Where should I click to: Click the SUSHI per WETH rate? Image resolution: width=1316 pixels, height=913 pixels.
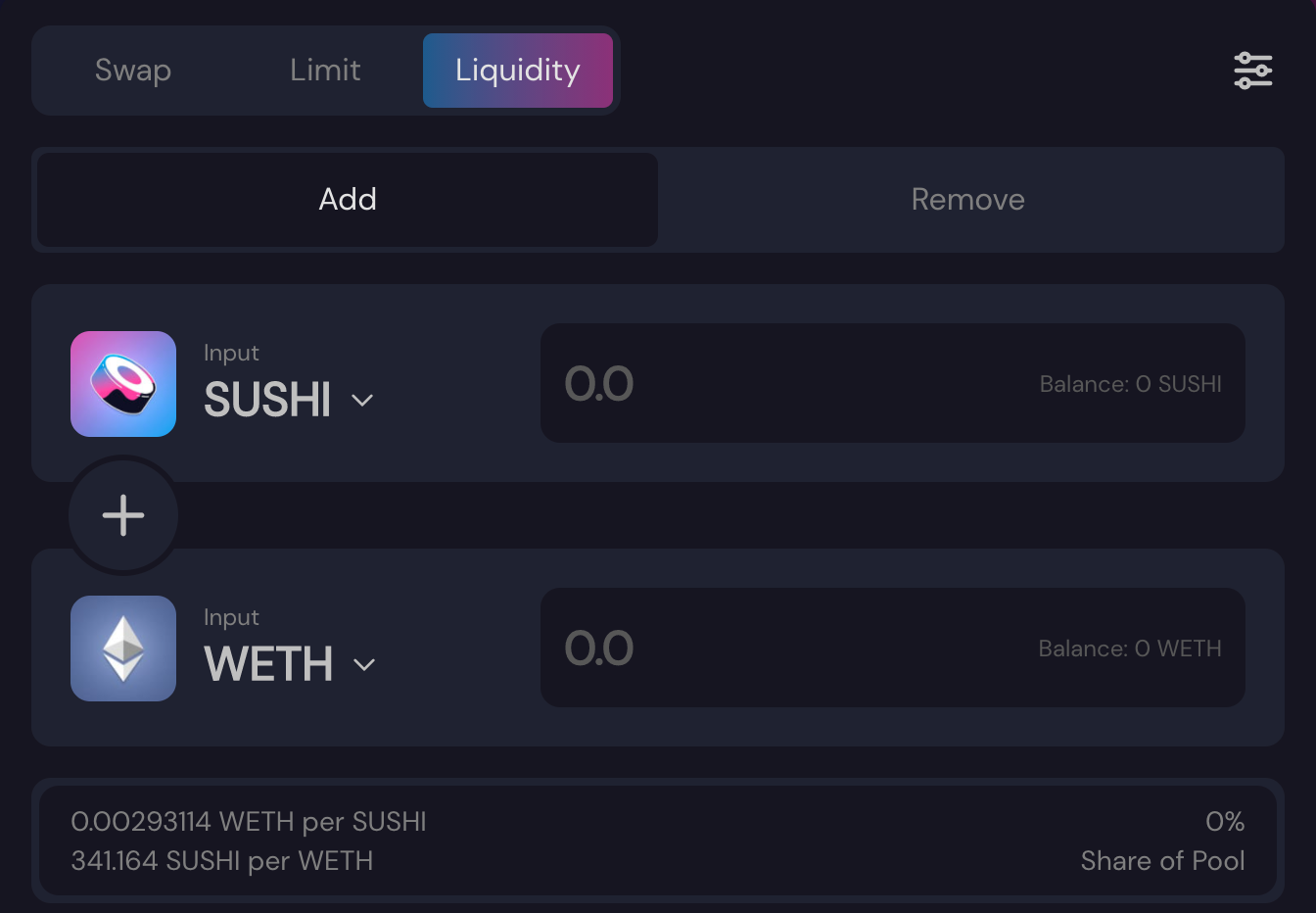point(222,861)
